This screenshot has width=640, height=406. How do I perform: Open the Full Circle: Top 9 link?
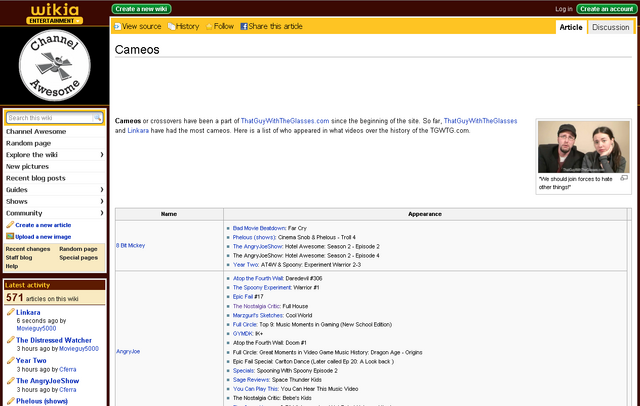coord(245,324)
